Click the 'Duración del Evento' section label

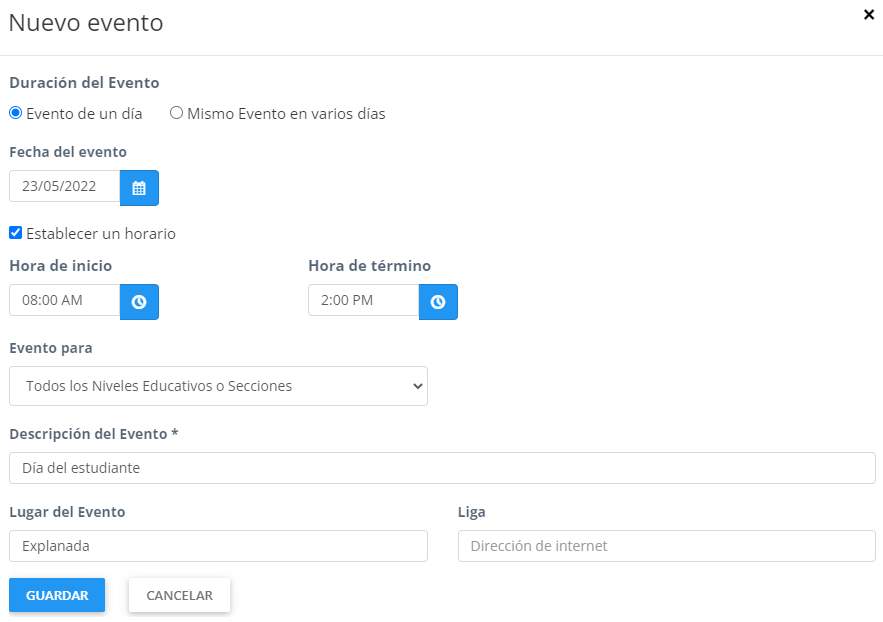[84, 83]
